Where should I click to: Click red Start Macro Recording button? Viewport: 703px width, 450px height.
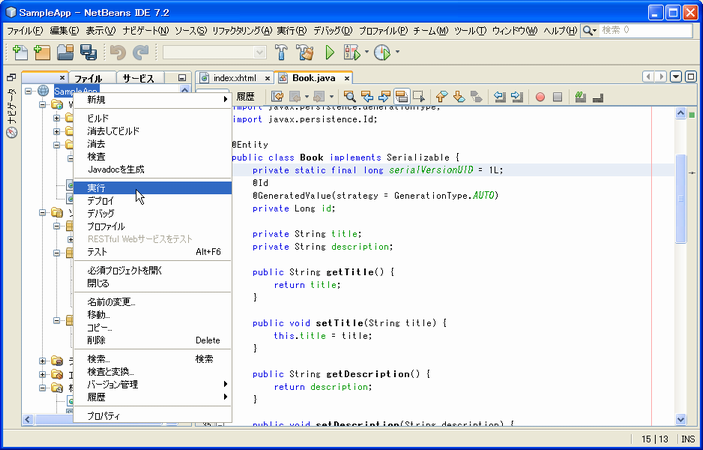pyautogui.click(x=540, y=97)
